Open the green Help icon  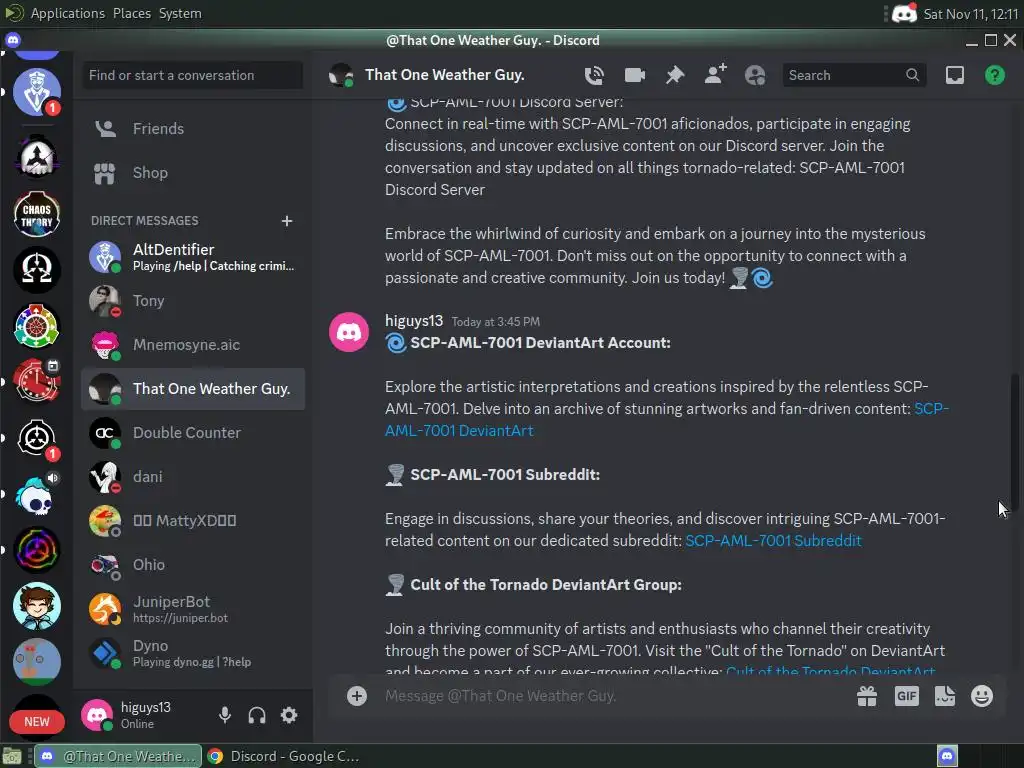pyautogui.click(x=995, y=76)
